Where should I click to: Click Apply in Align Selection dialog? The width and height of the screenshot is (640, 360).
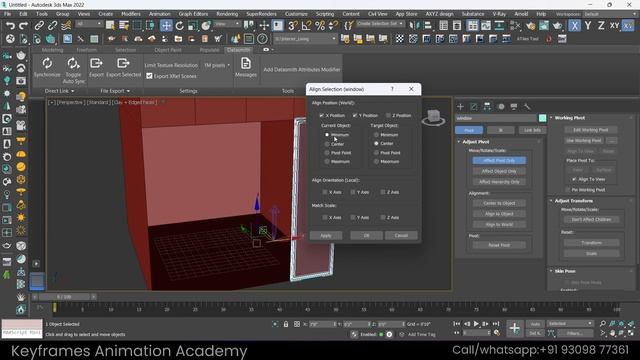click(x=326, y=236)
